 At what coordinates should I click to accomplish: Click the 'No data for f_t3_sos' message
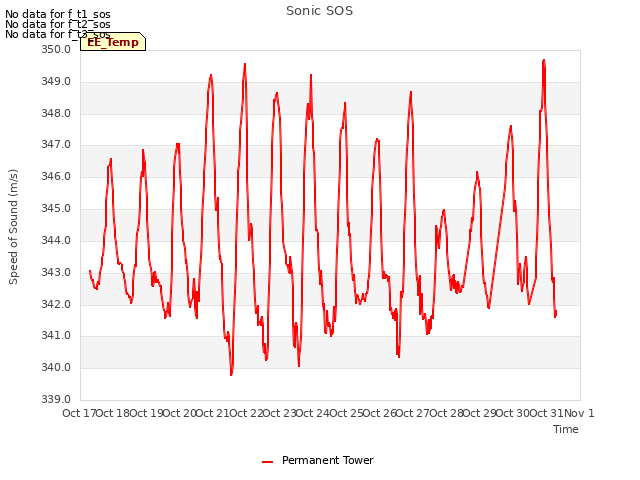click(x=58, y=34)
